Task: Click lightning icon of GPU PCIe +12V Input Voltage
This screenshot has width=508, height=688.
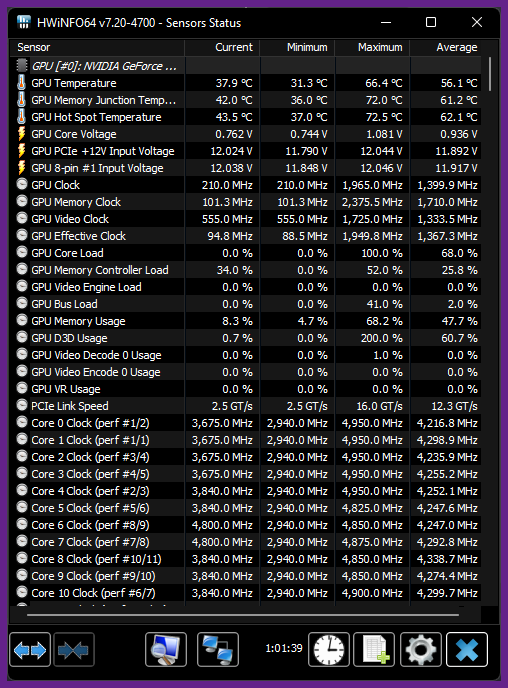Action: tap(21, 150)
